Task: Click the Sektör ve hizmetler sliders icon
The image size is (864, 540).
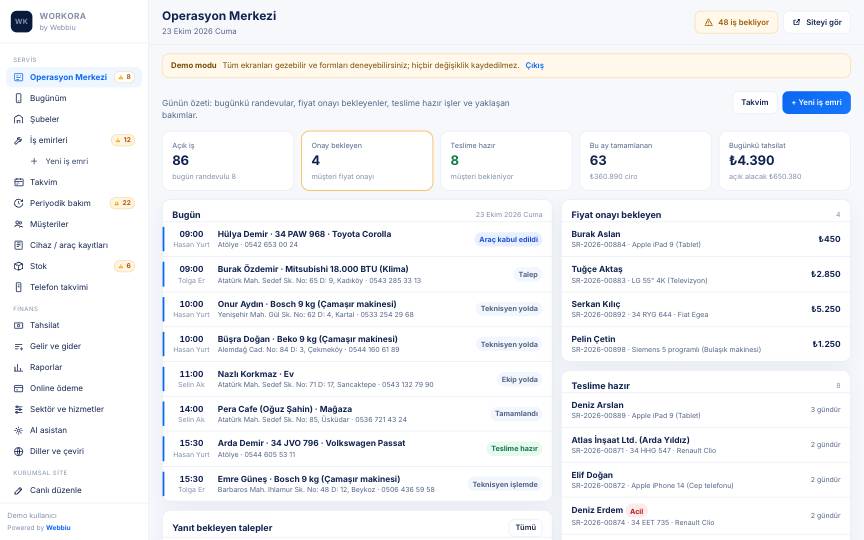Action: click(x=18, y=409)
